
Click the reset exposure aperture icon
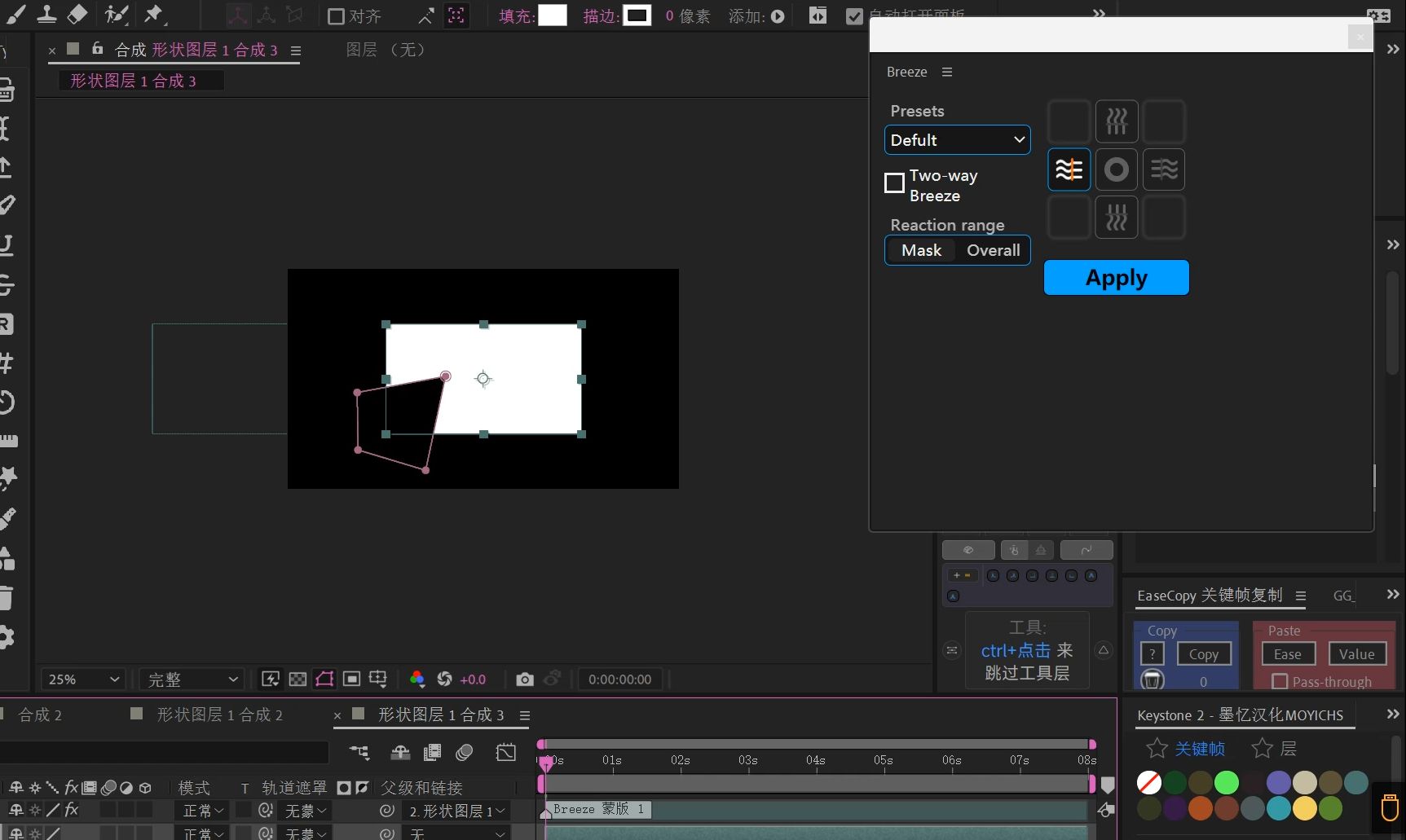(x=444, y=679)
